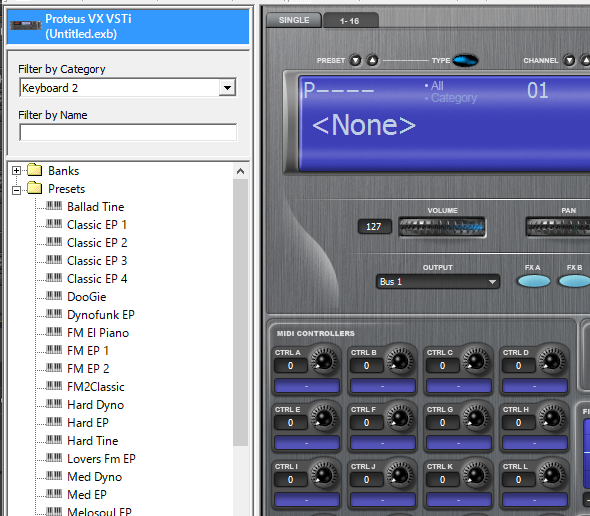Viewport: 590px width, 516px height.
Task: Select the FM EP 1 preset
Action: [x=88, y=351]
